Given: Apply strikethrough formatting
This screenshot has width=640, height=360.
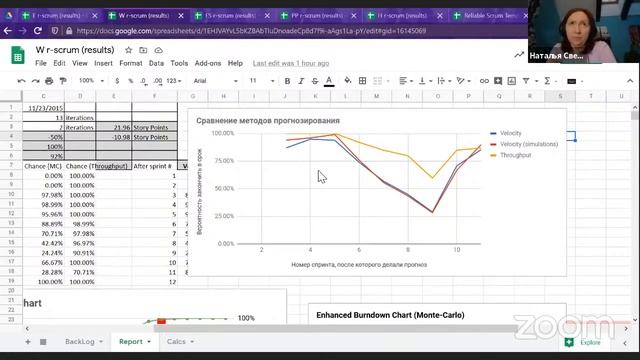Looking at the screenshot, I should pyautogui.click(x=315, y=81).
